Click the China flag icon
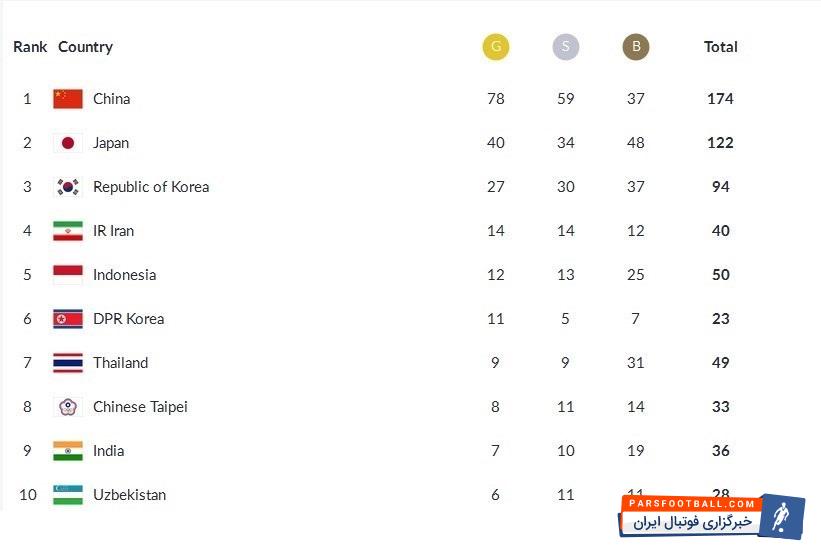 tap(68, 99)
